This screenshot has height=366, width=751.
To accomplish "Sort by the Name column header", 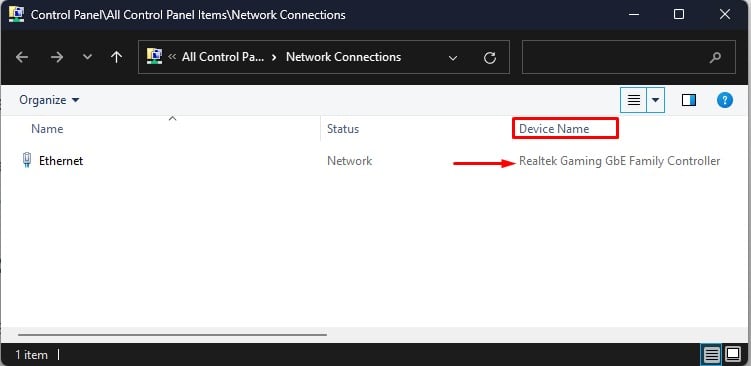I will click(47, 129).
